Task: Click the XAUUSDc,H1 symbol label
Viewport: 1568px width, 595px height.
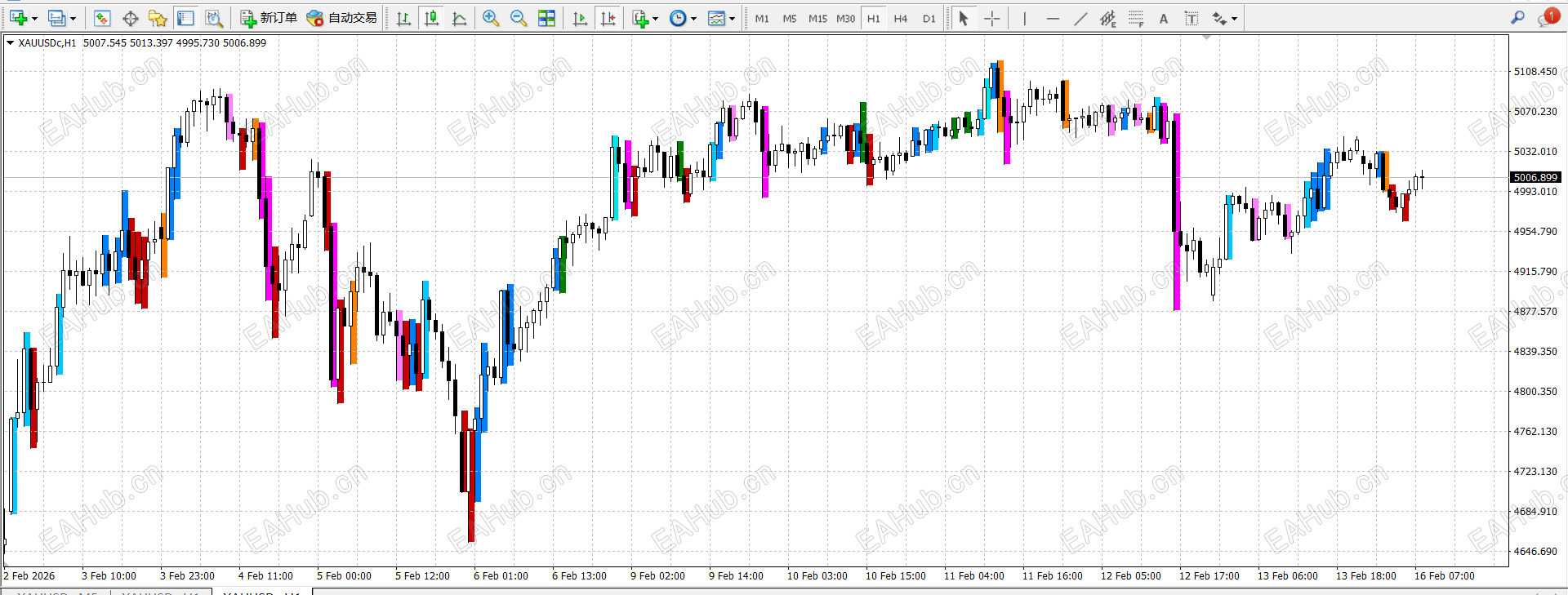Action: coord(47,43)
